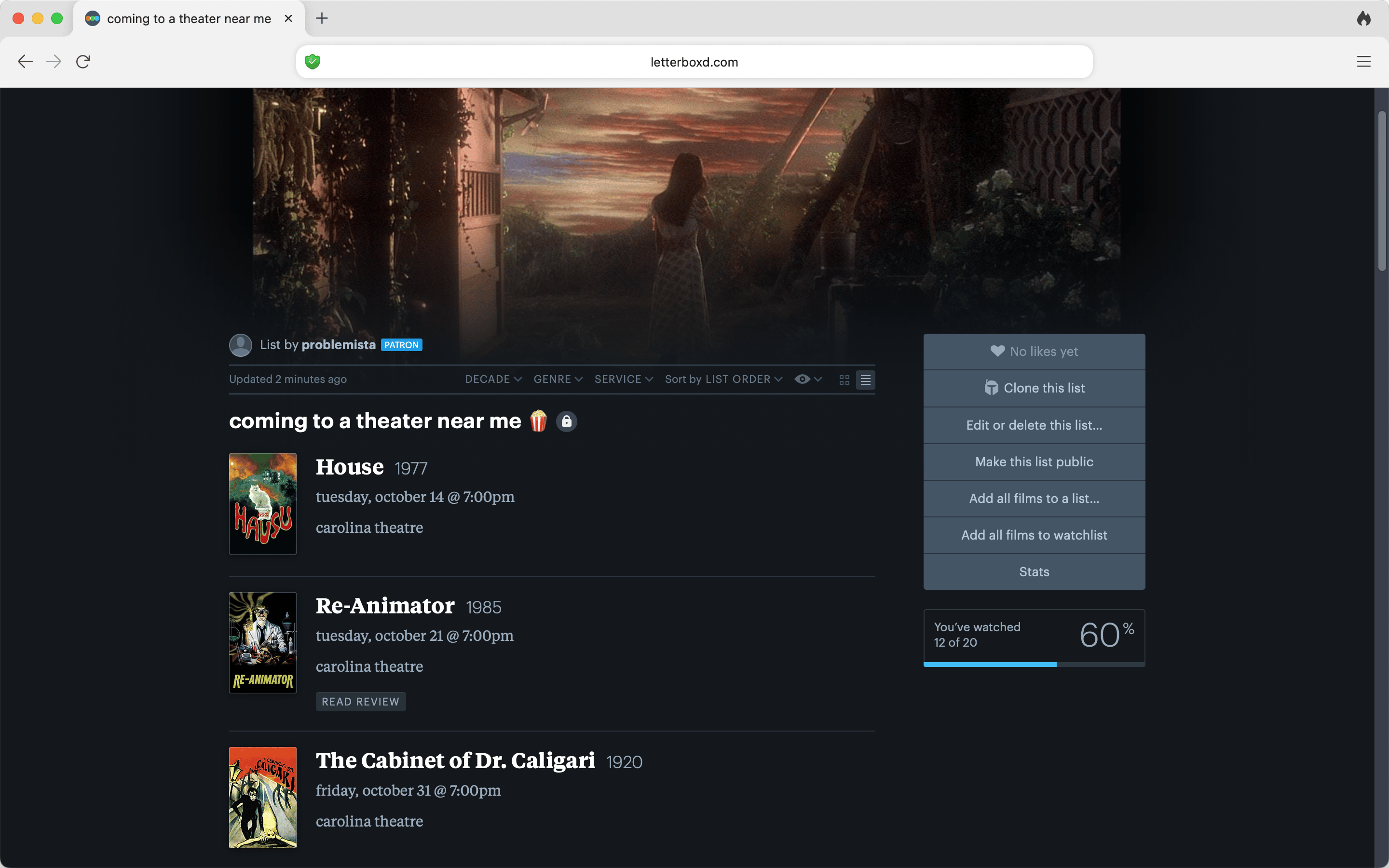Click the list backdrop header image
1389x868 pixels.
click(686, 210)
